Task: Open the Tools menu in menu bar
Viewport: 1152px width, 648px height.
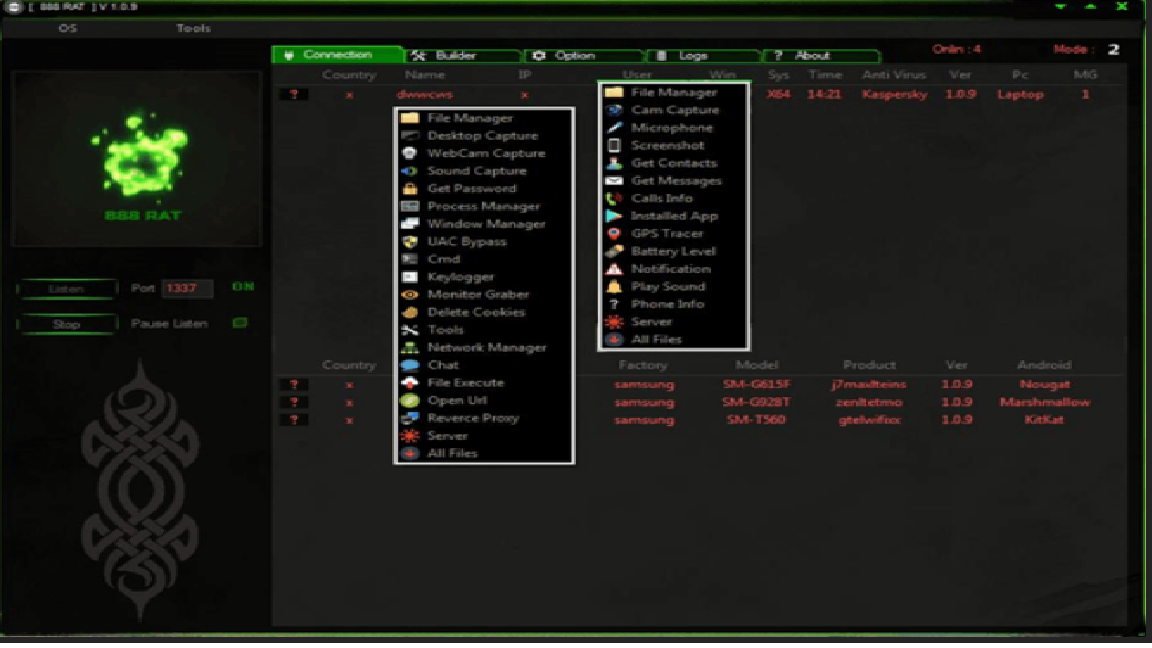Action: click(193, 28)
